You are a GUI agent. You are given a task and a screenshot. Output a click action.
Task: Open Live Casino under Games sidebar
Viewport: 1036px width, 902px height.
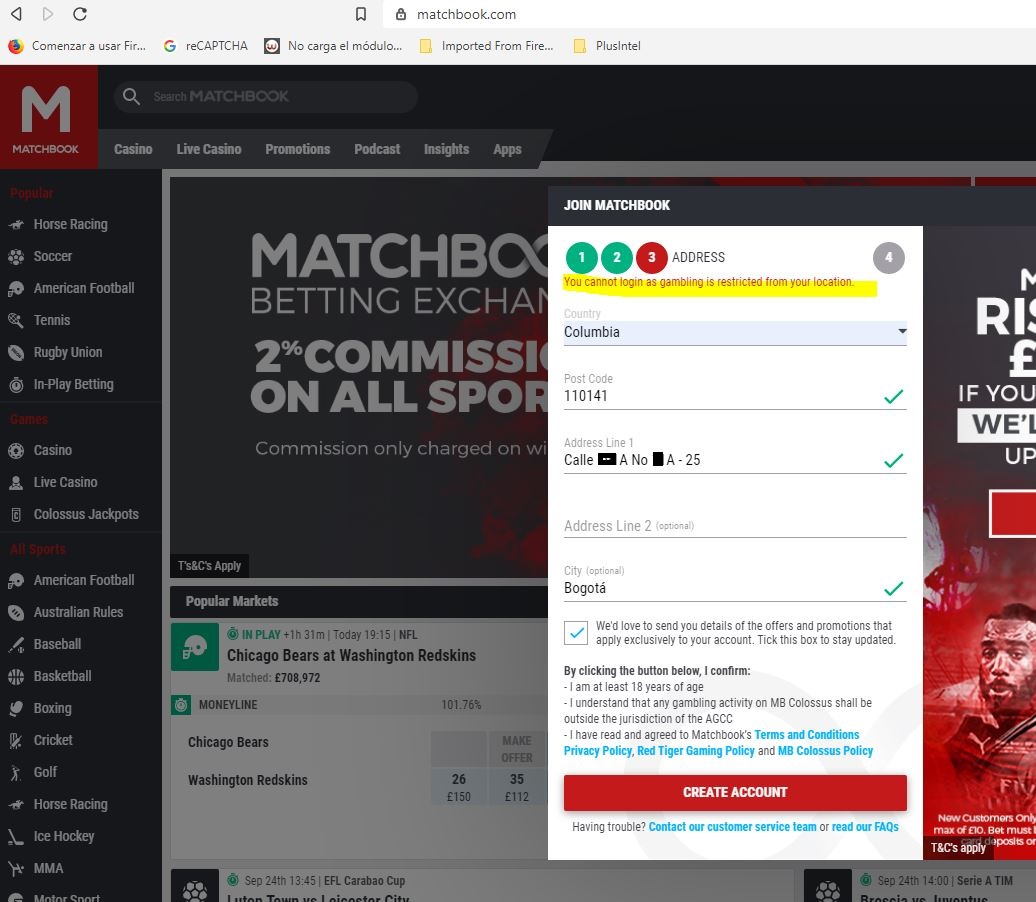81,482
